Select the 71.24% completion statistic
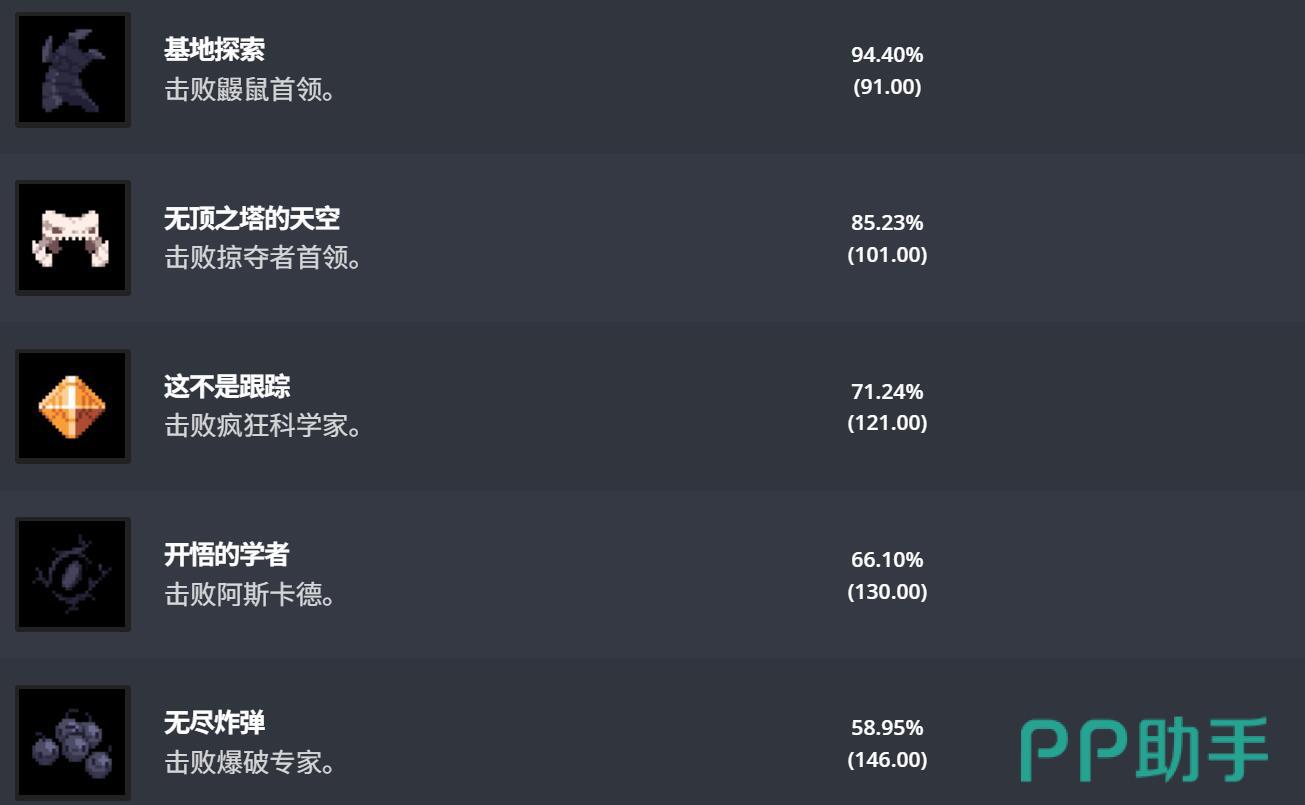This screenshot has width=1305, height=805. (x=887, y=391)
